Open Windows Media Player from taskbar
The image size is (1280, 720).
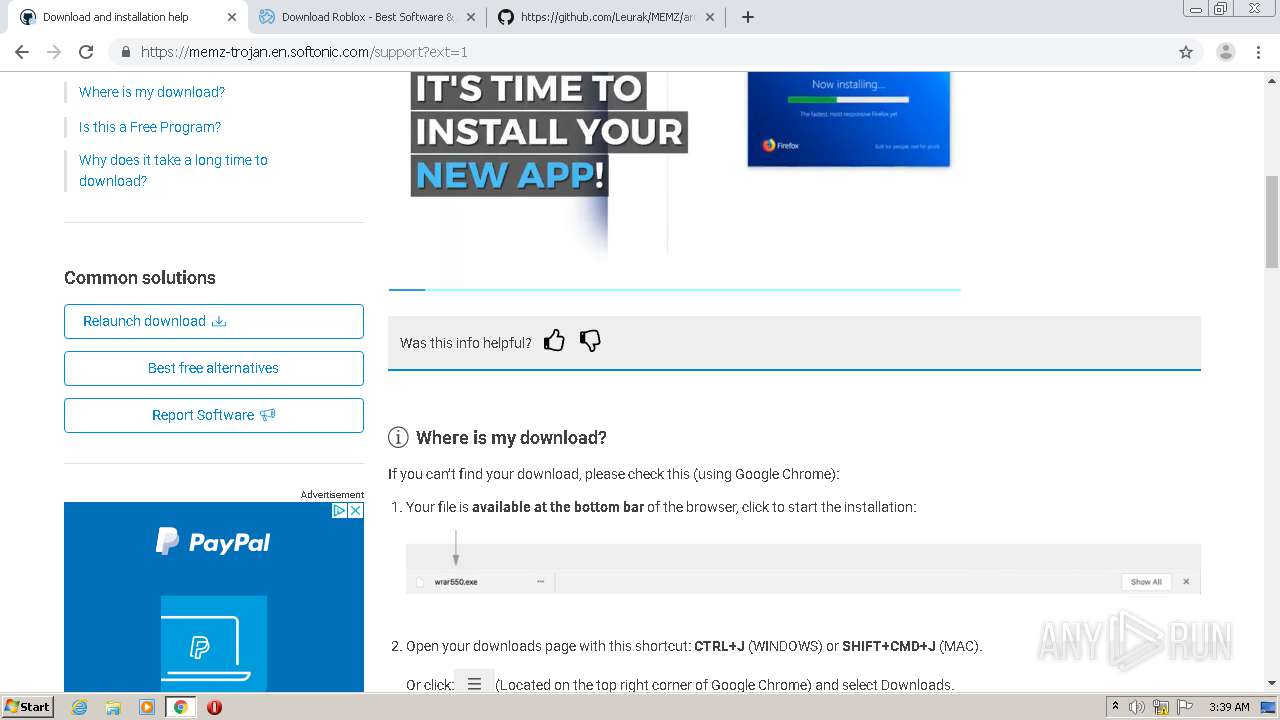tap(147, 707)
